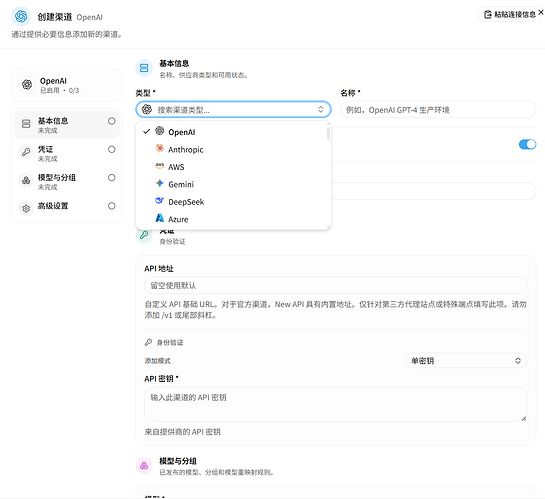The width and height of the screenshot is (545, 499).
Task: Toggle the blue enabled status switch
Action: (x=527, y=144)
